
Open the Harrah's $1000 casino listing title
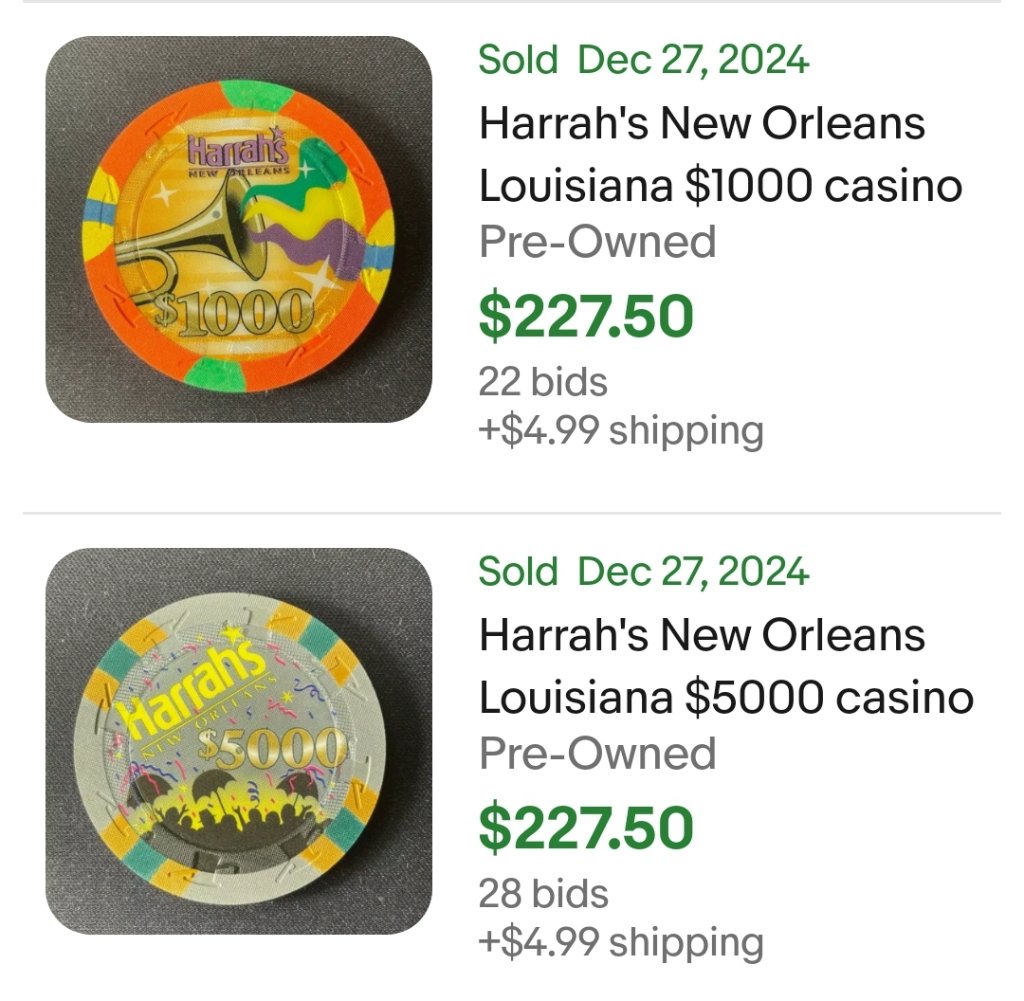tap(719, 155)
